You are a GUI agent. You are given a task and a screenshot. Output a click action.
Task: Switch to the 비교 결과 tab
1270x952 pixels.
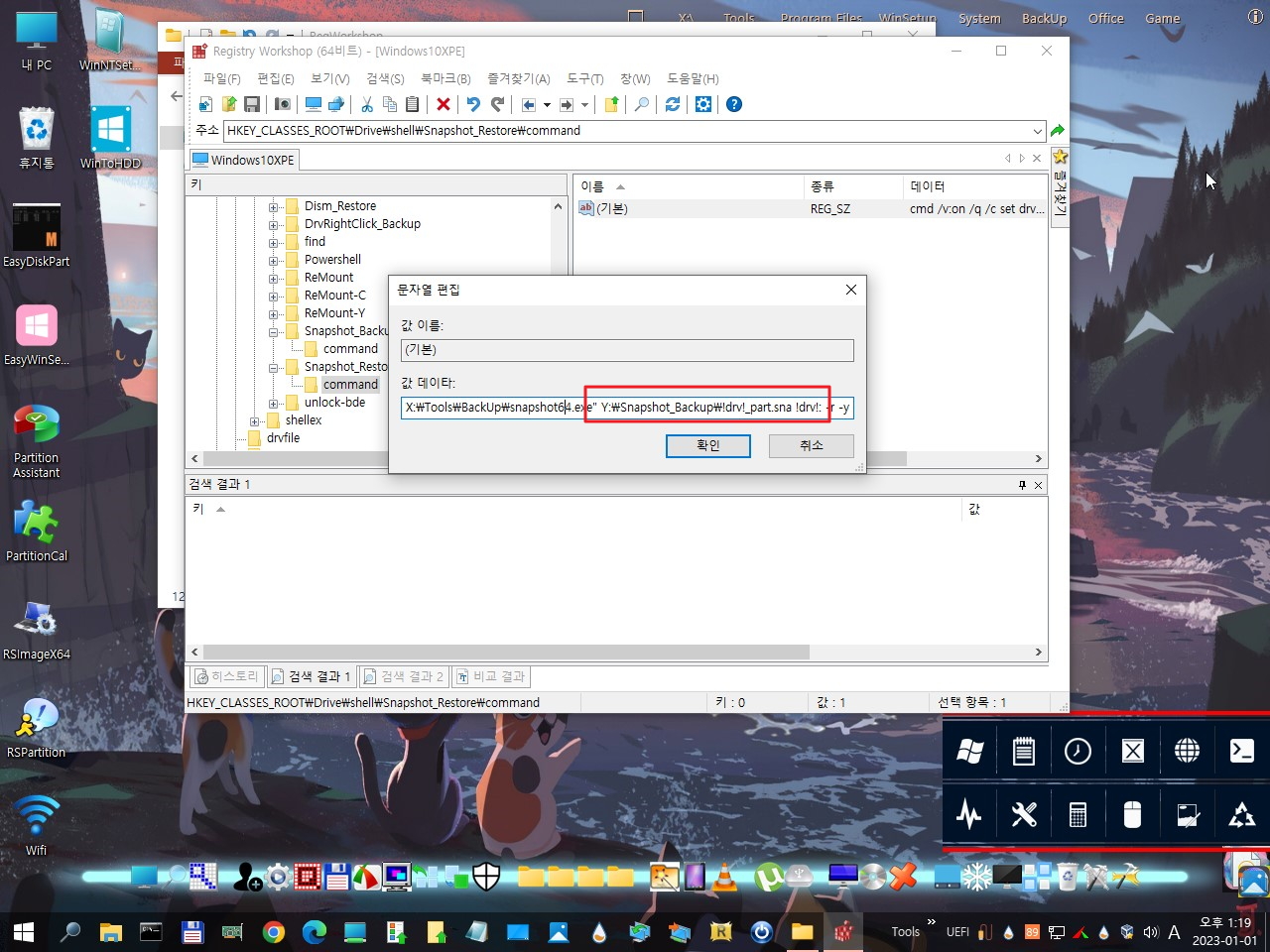click(x=491, y=676)
